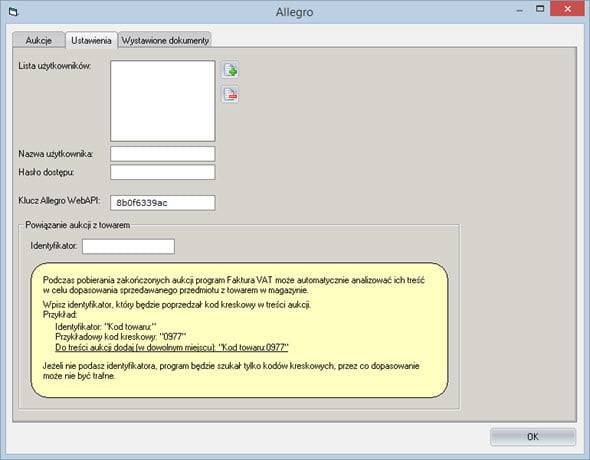Focus the Nazwa użytkownika field
This screenshot has height=460, width=590.
point(163,154)
